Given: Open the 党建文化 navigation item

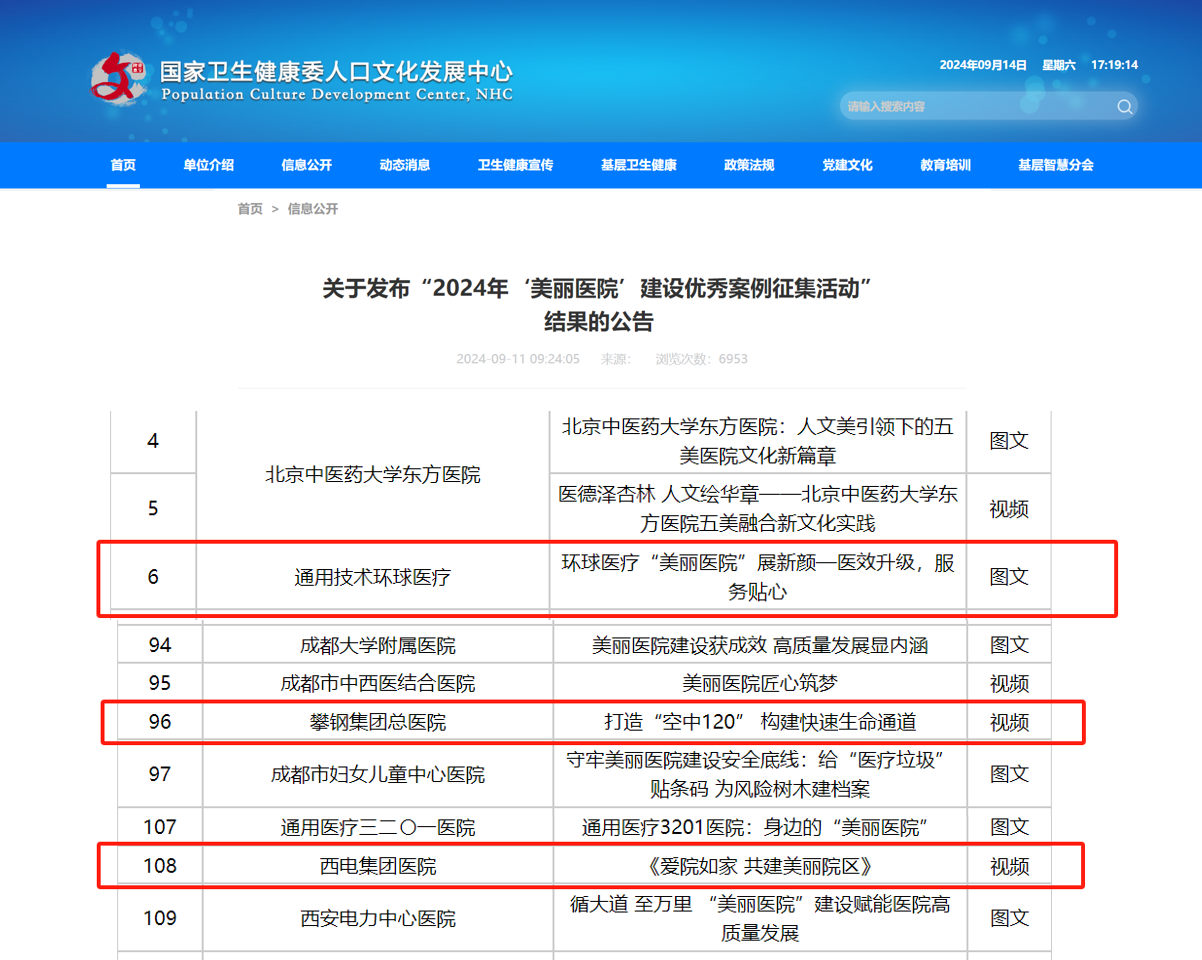Looking at the screenshot, I should (x=847, y=165).
